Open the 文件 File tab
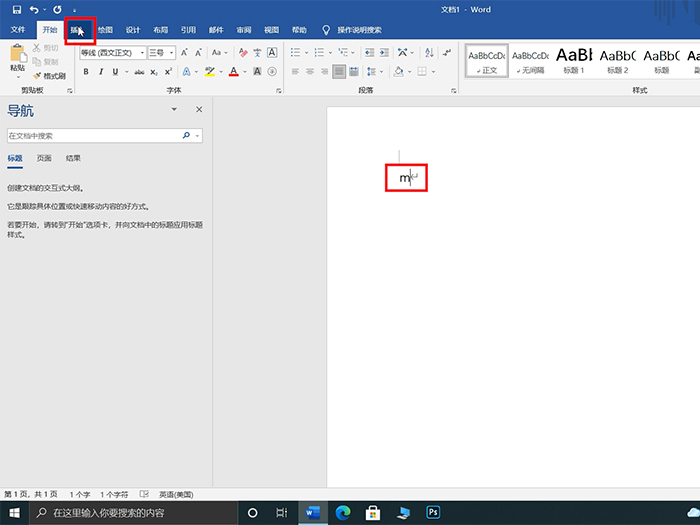700x525 pixels. (x=18, y=30)
